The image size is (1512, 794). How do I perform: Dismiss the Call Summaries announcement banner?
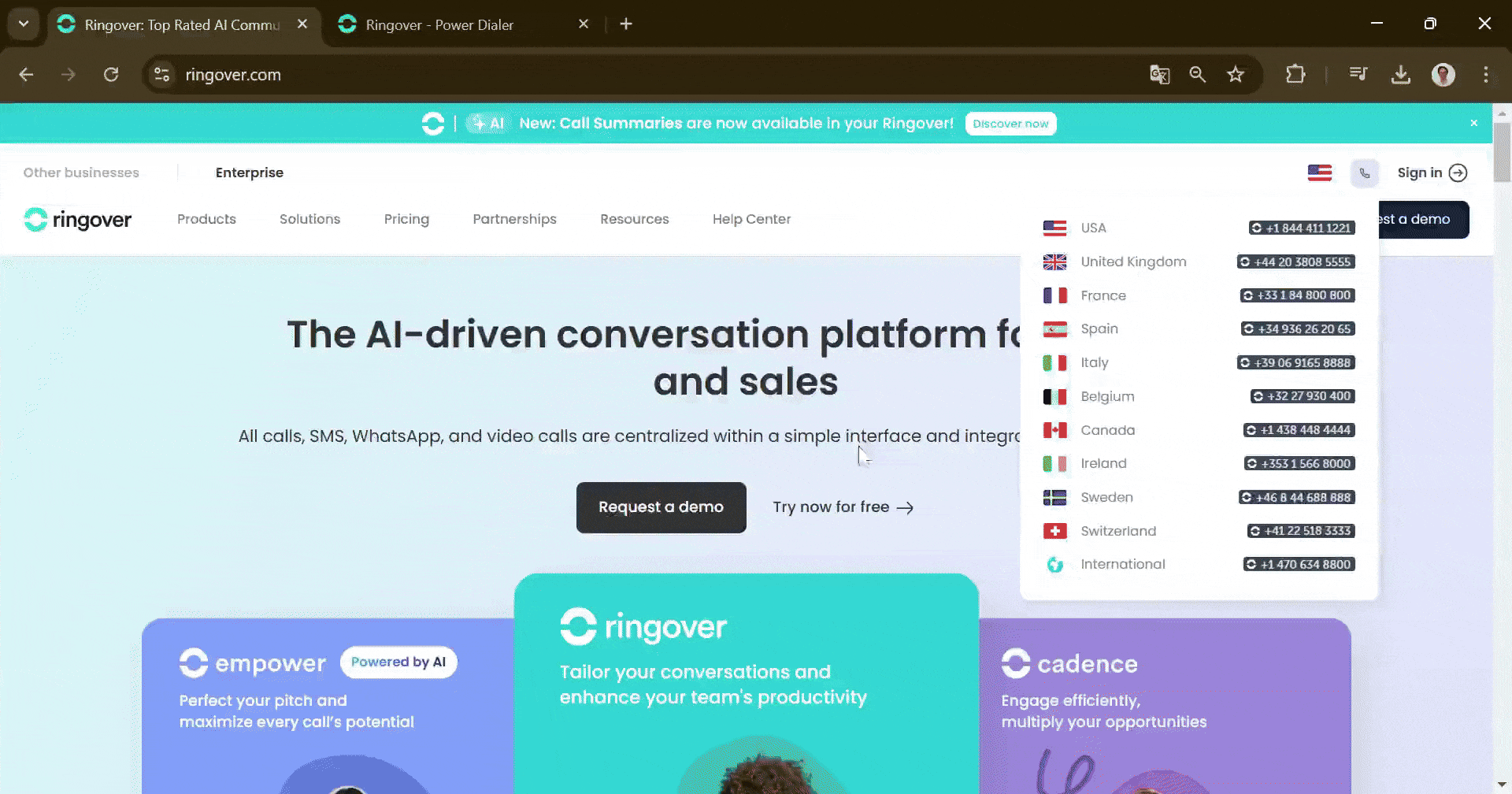(1474, 123)
